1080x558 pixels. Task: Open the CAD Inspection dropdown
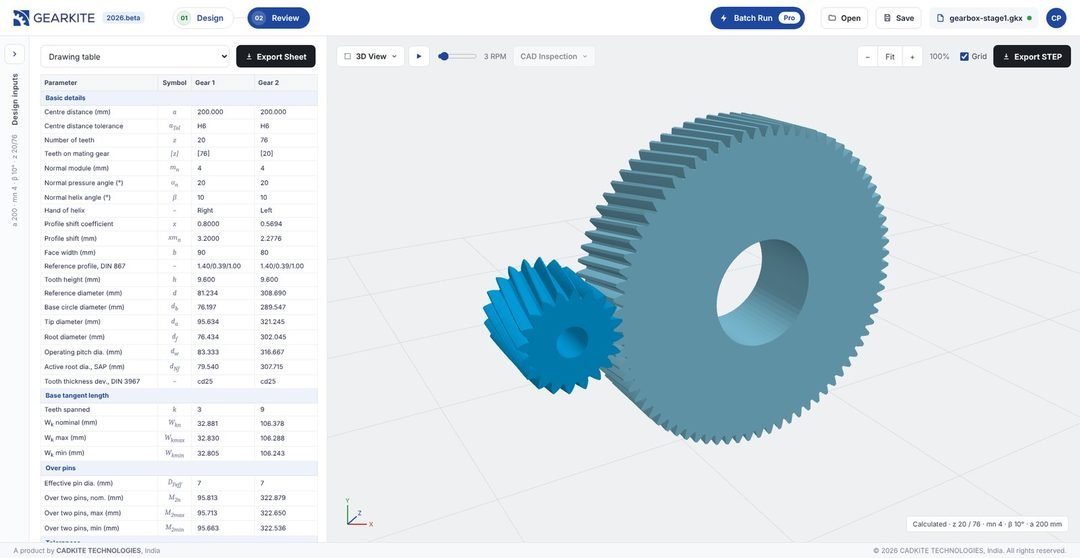(x=554, y=56)
